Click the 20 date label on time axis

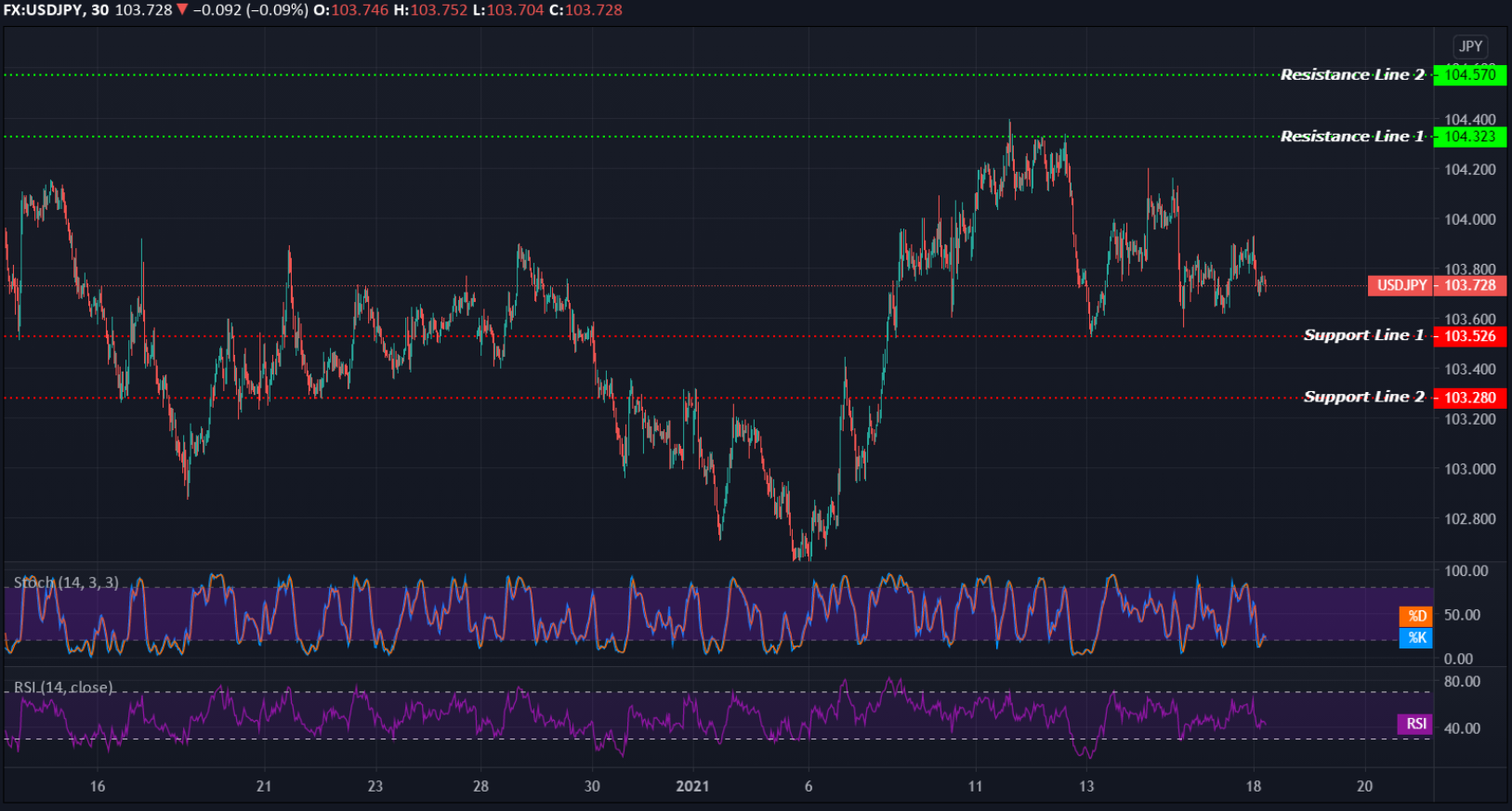click(1364, 786)
